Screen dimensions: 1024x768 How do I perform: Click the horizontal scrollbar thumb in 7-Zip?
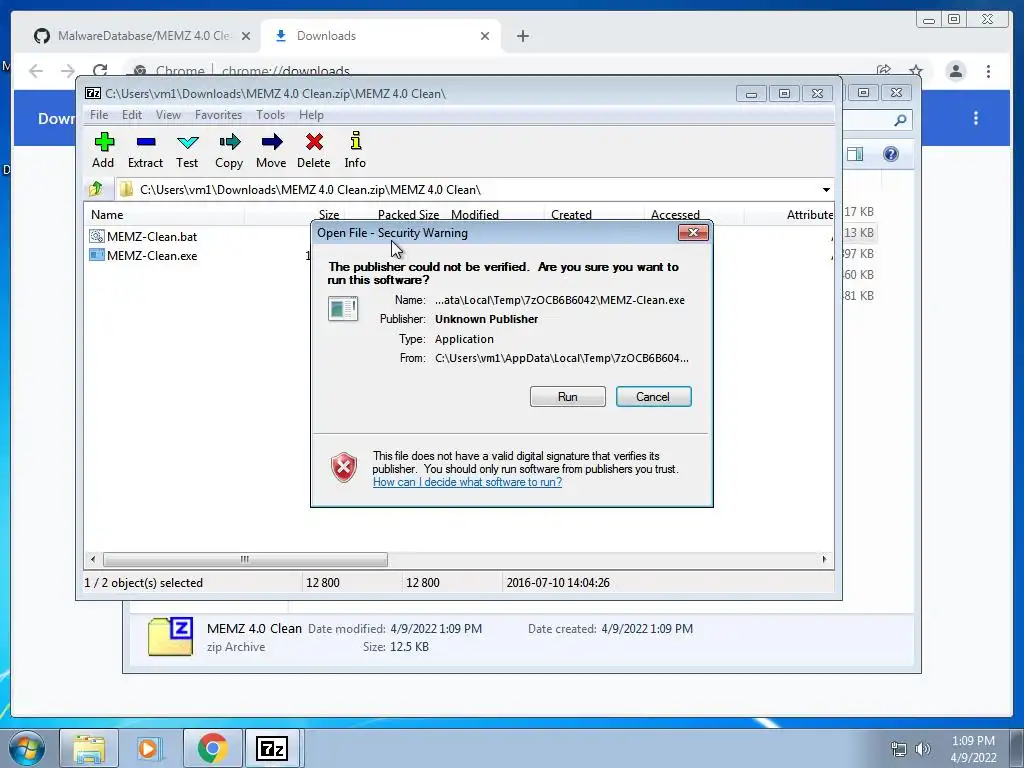[x=245, y=559]
